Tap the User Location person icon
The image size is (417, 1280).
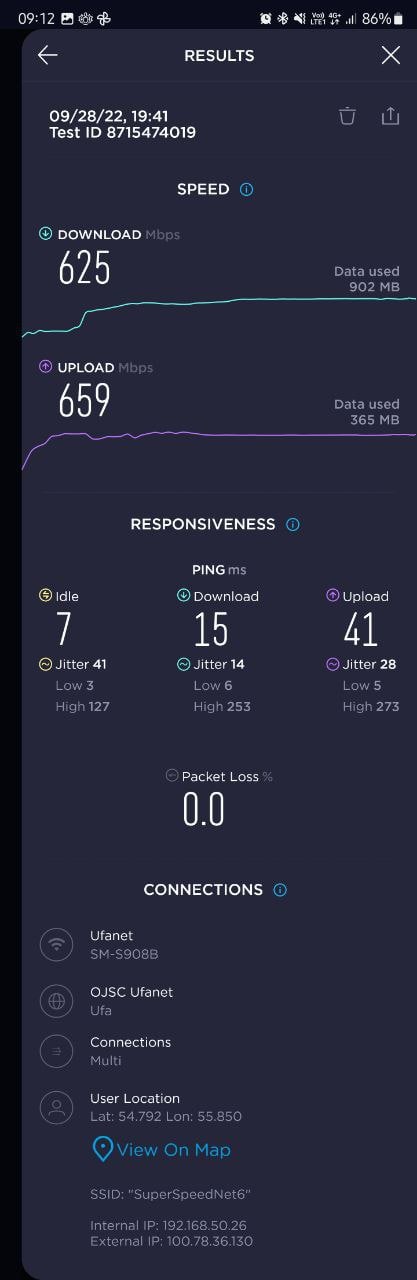56,1107
